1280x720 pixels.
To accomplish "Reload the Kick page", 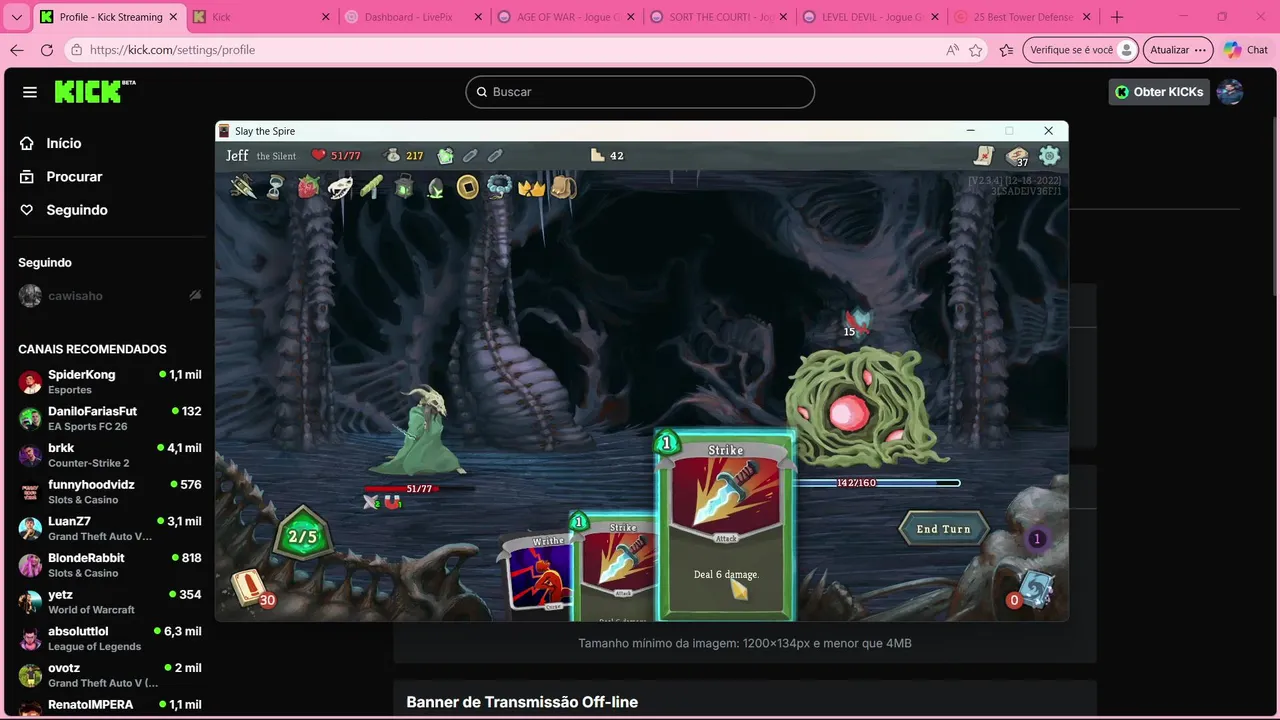I will (x=47, y=50).
